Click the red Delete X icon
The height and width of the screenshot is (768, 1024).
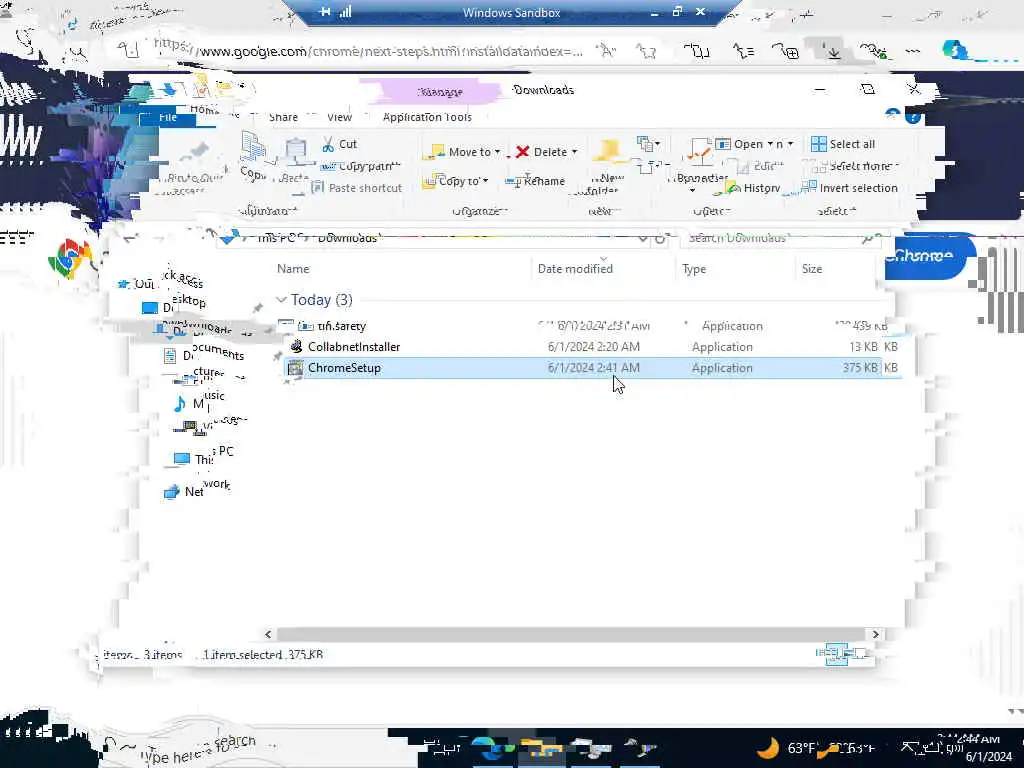(x=522, y=152)
